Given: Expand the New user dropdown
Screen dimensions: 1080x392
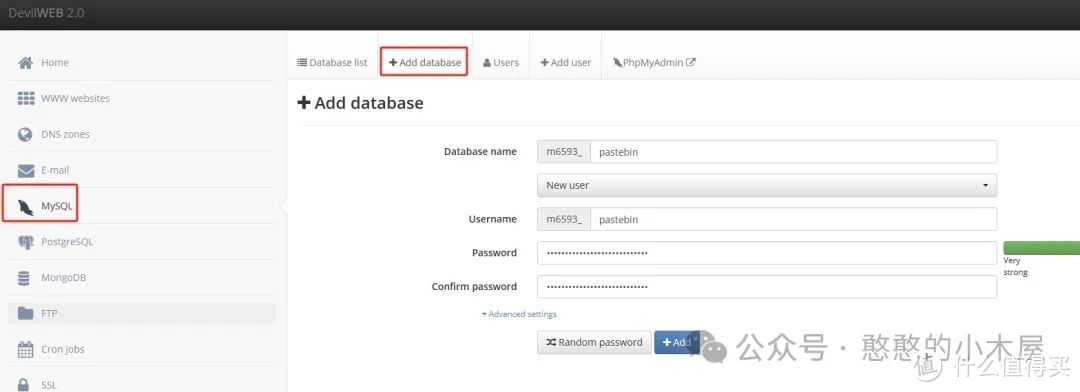Looking at the screenshot, I should 767,185.
